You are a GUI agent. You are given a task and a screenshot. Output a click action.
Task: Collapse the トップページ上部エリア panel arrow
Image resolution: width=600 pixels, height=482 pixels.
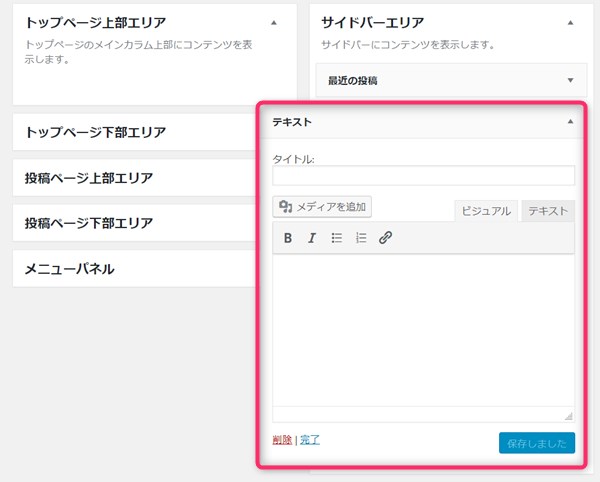(x=274, y=23)
